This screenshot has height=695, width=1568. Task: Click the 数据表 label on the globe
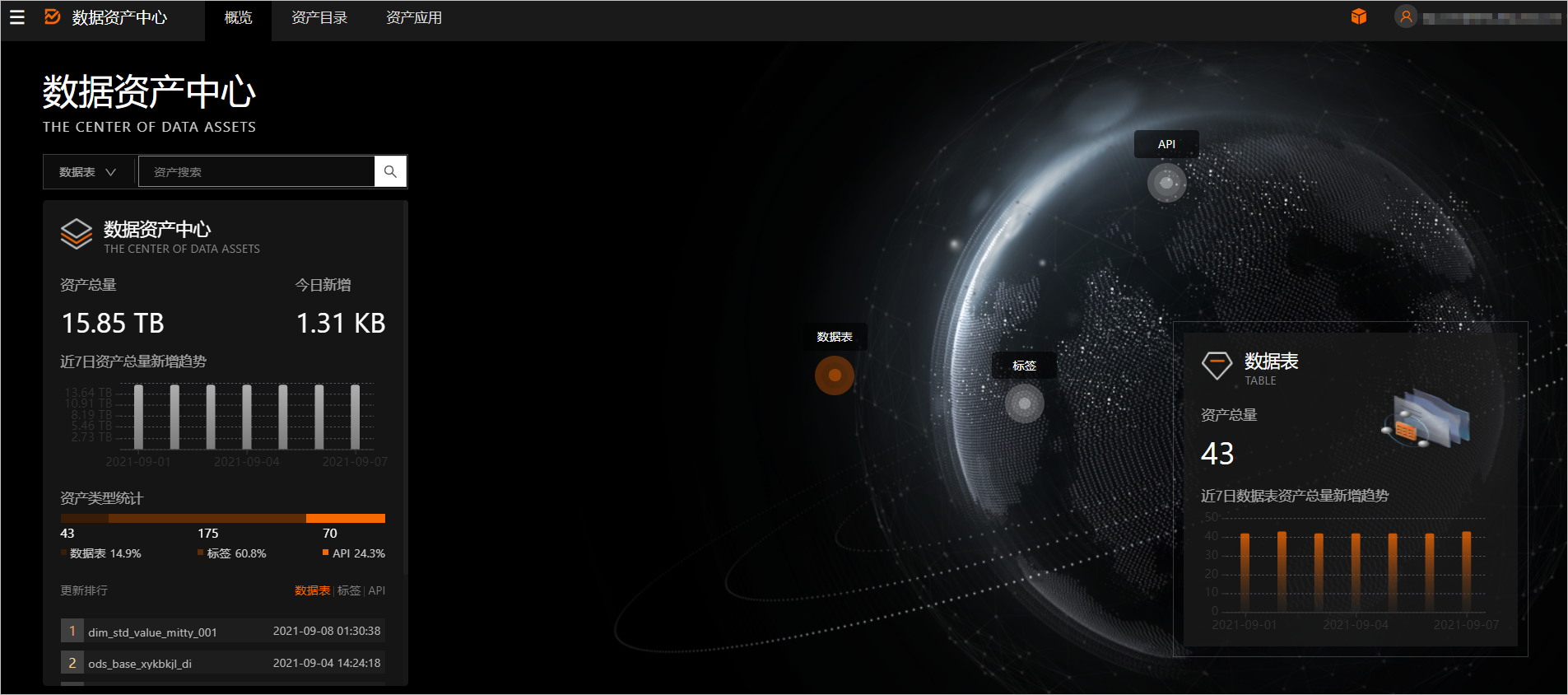pos(835,337)
